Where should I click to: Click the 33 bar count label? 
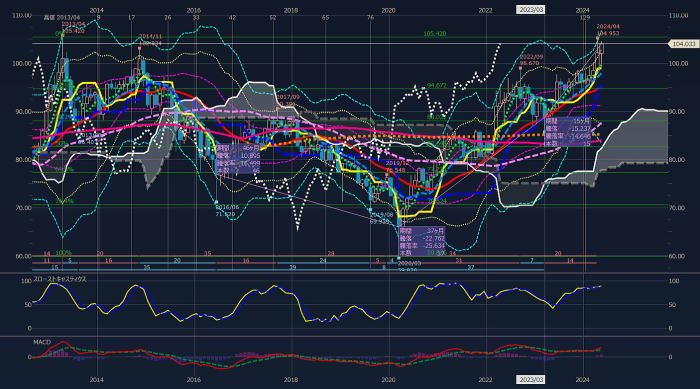(x=196, y=18)
